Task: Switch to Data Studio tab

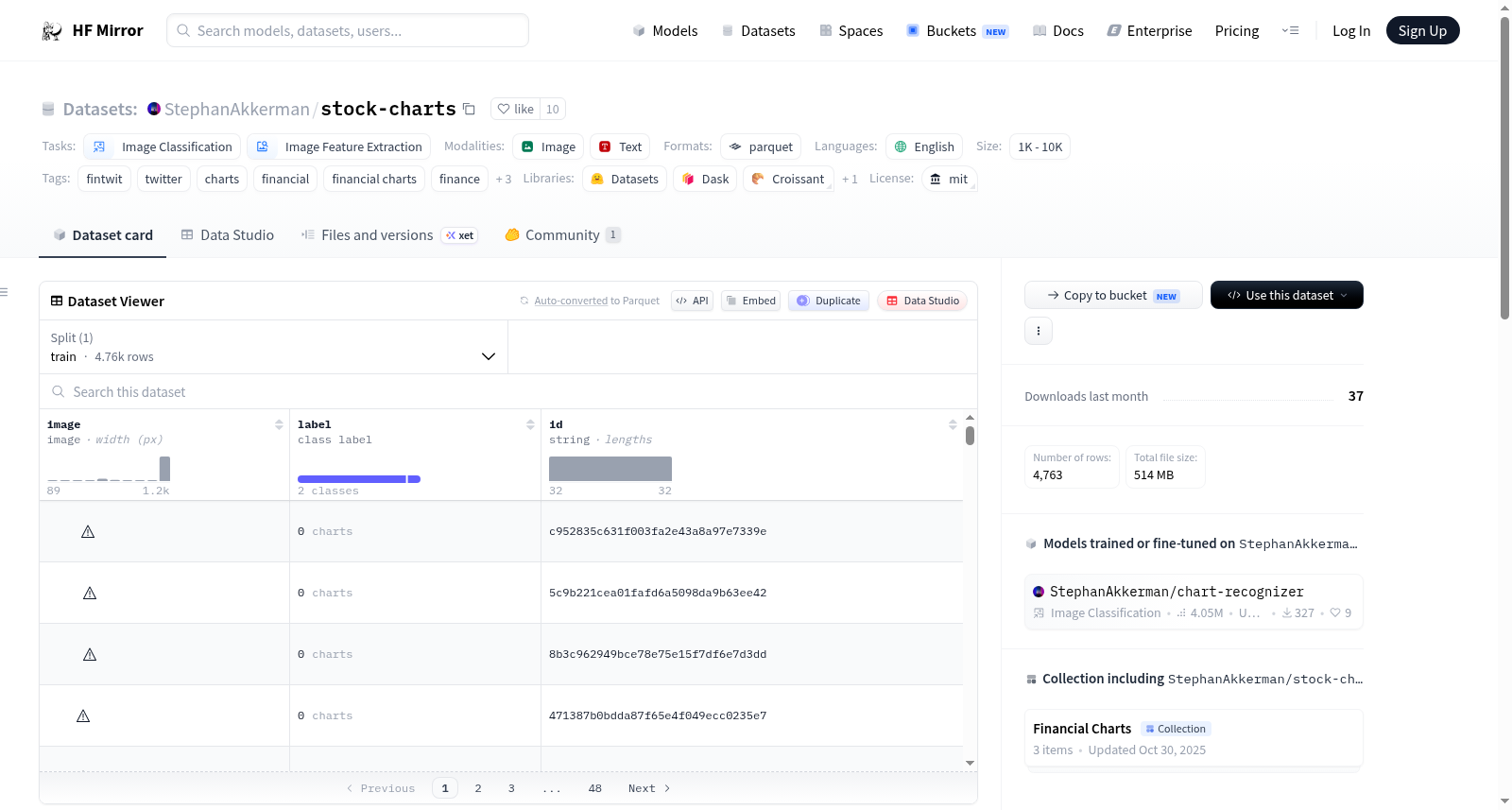Action: [227, 235]
